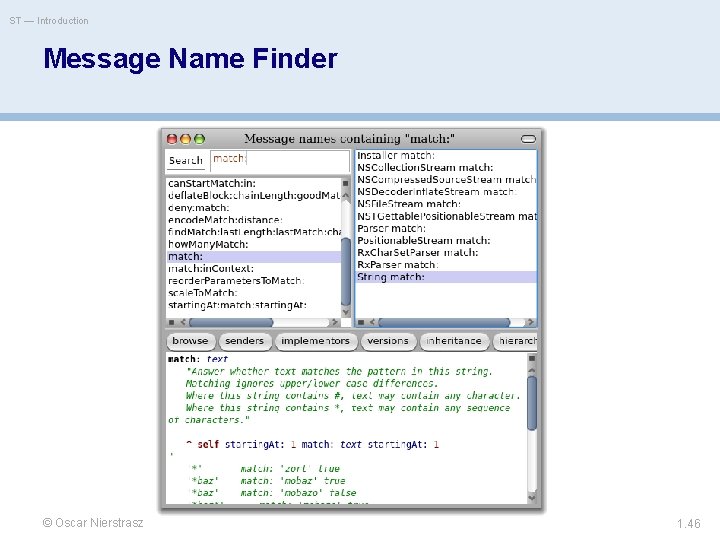Click implementor list scrollbar menu square
The image size is (720, 540).
tap(361, 322)
